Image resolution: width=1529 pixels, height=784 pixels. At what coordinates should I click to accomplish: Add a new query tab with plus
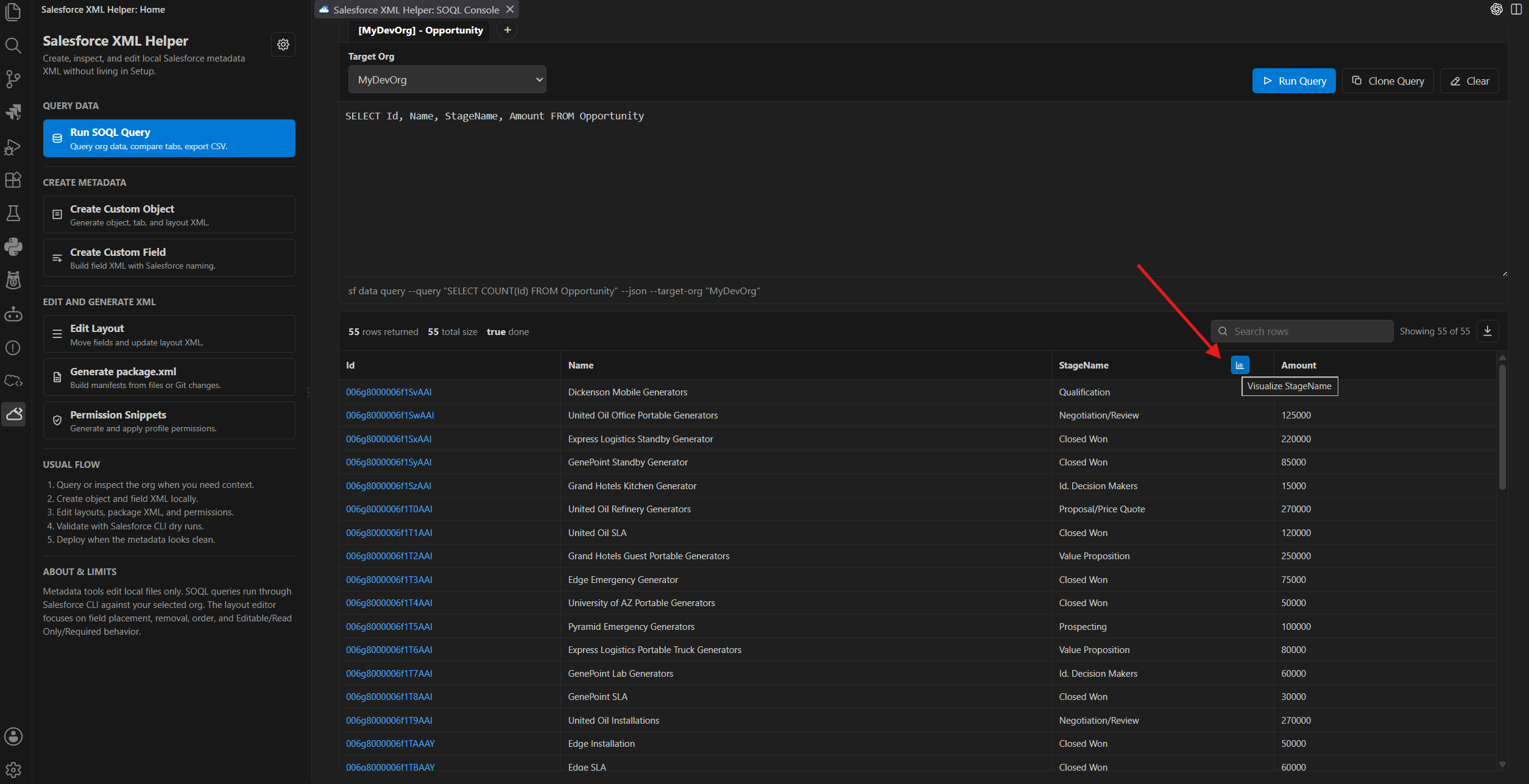pos(507,30)
